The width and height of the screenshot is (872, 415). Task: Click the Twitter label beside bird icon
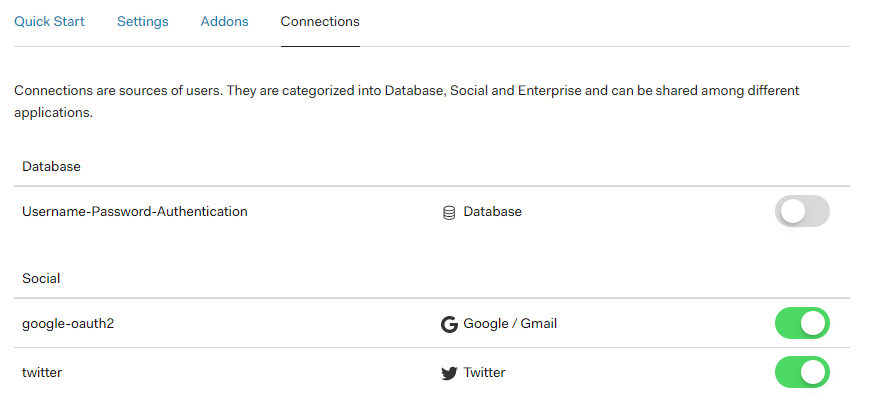pyautogui.click(x=484, y=373)
